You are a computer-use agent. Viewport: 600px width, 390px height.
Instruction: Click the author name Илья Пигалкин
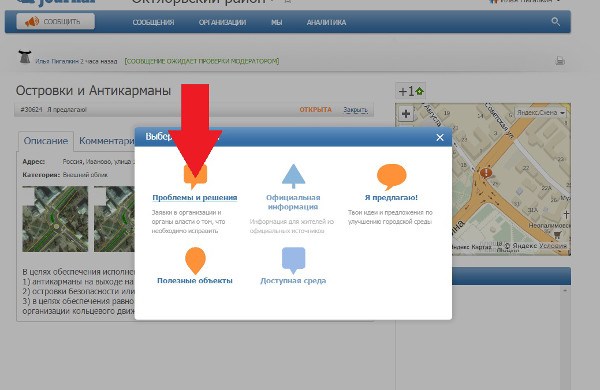click(57, 61)
